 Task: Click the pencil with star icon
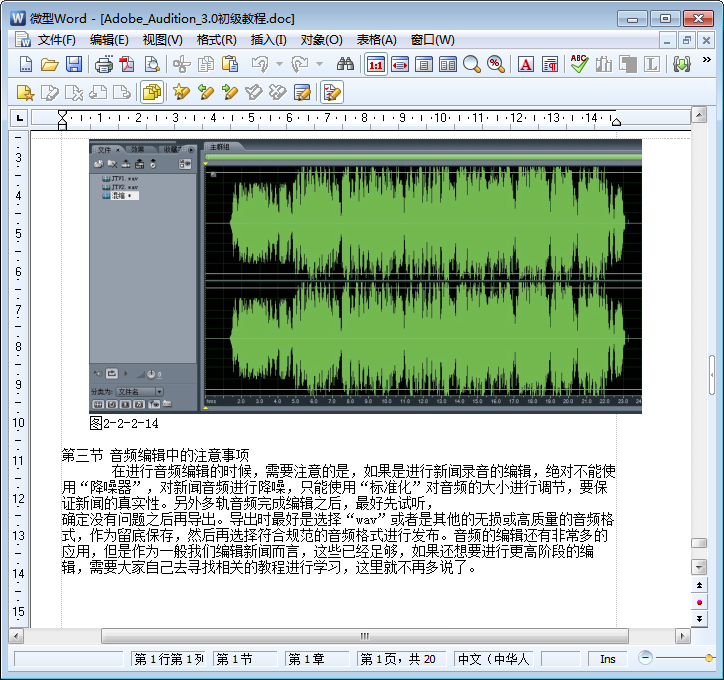click(x=181, y=93)
